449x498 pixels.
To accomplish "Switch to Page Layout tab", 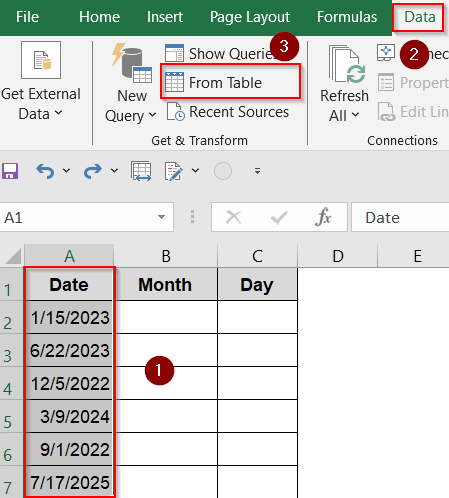I will [x=250, y=17].
